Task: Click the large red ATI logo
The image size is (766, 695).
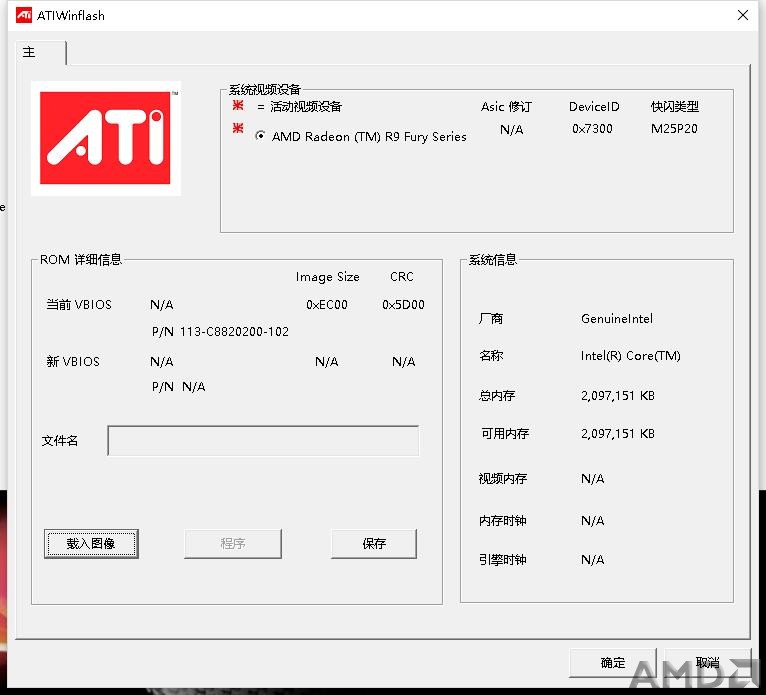Action: point(106,138)
